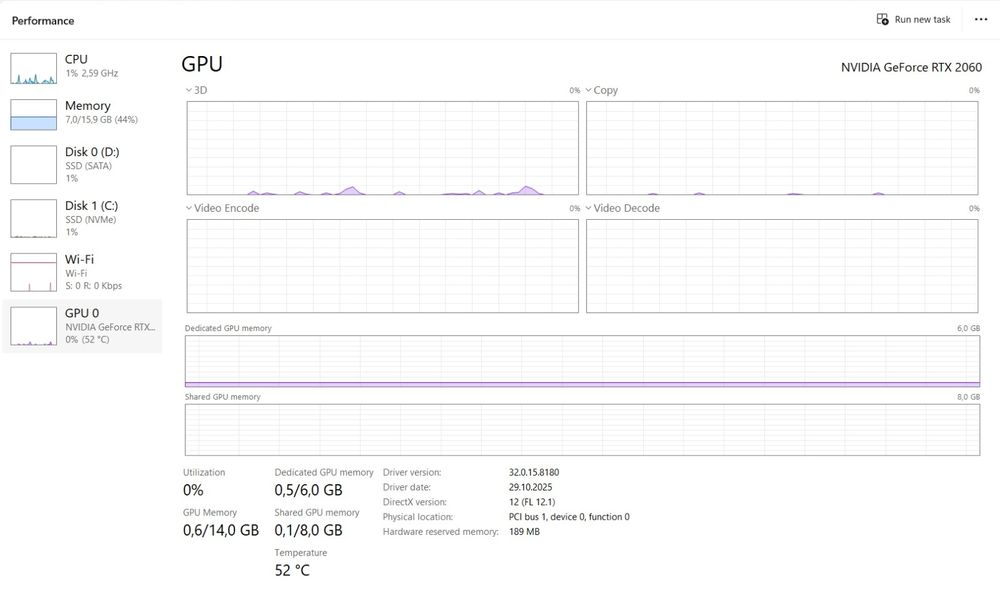
Task: Click the Disk 0 (D:) graph thumbnail
Action: tap(34, 165)
